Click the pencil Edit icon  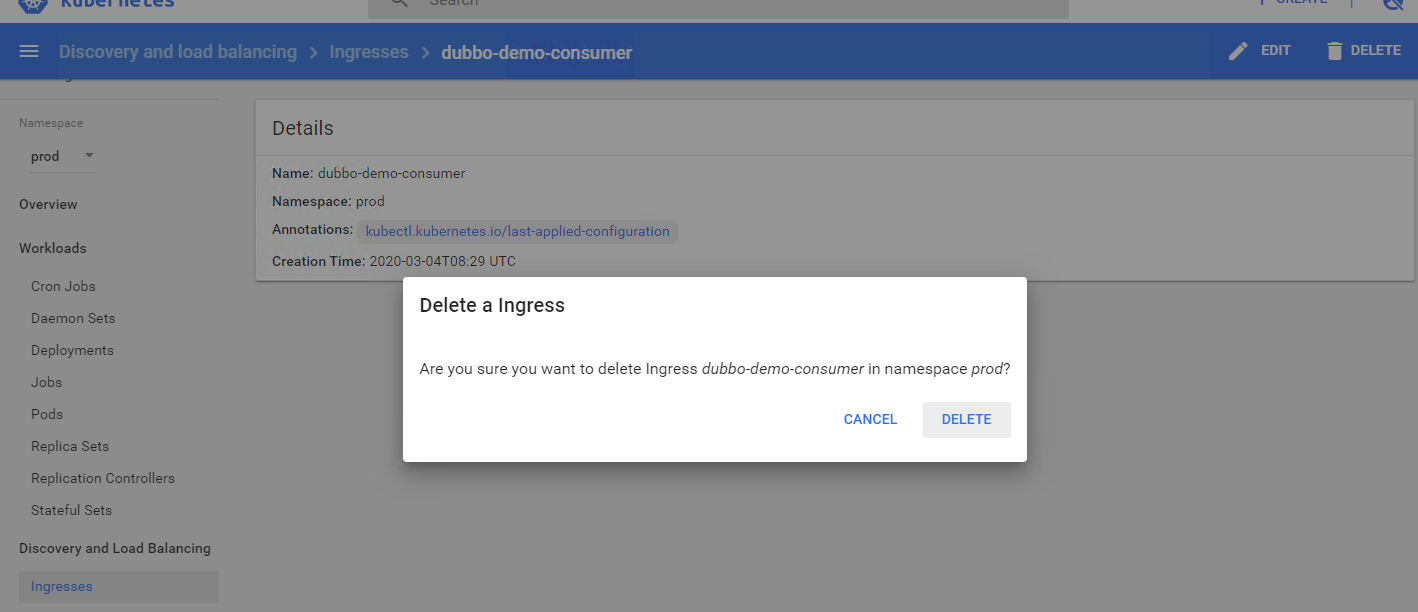[x=1238, y=51]
